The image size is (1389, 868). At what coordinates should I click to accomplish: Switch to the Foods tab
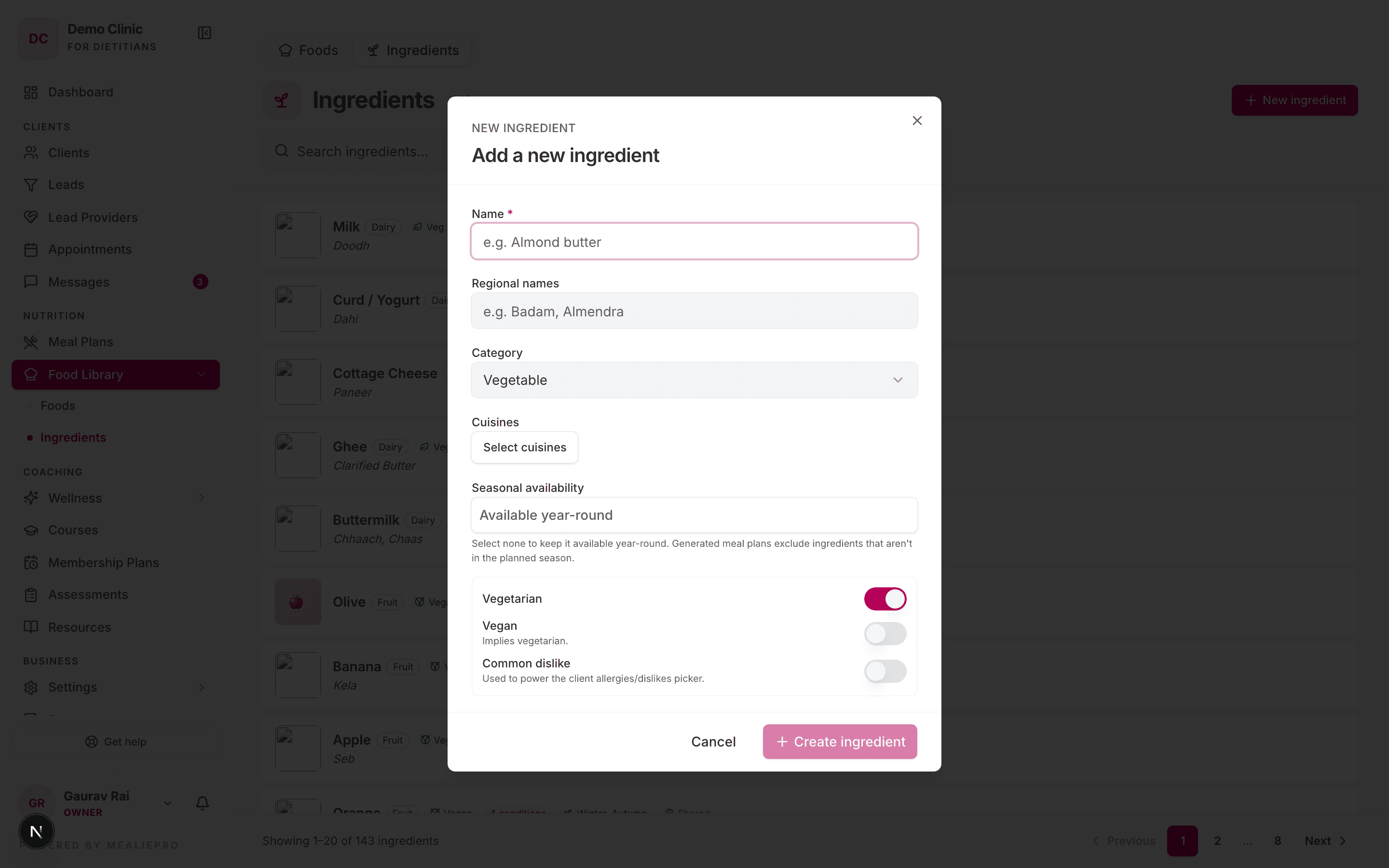pyautogui.click(x=308, y=51)
